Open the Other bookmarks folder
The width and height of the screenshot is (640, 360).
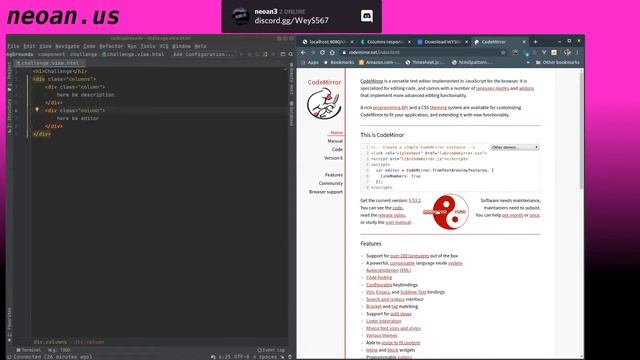click(x=558, y=62)
